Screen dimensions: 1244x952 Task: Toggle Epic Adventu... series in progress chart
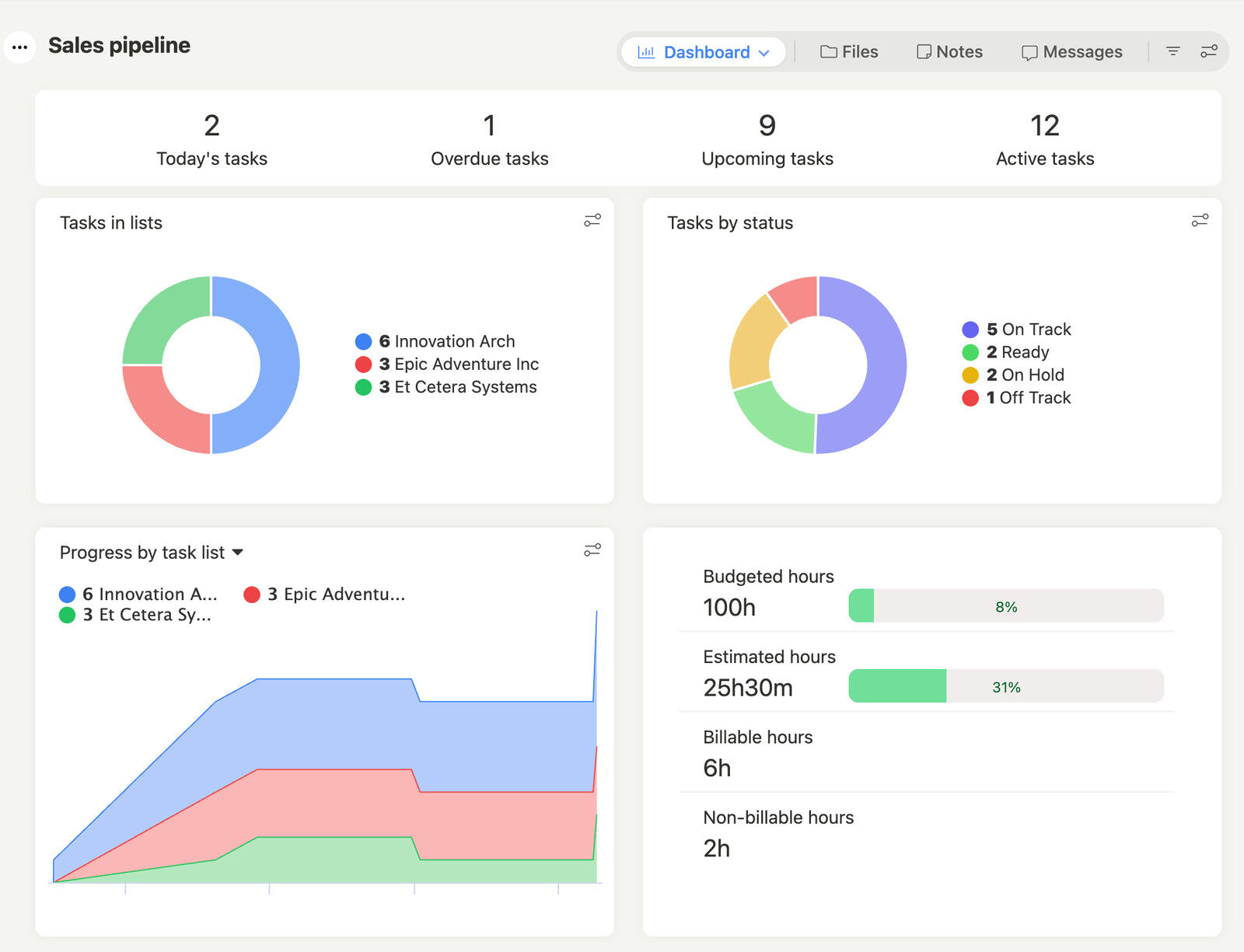coord(324,595)
